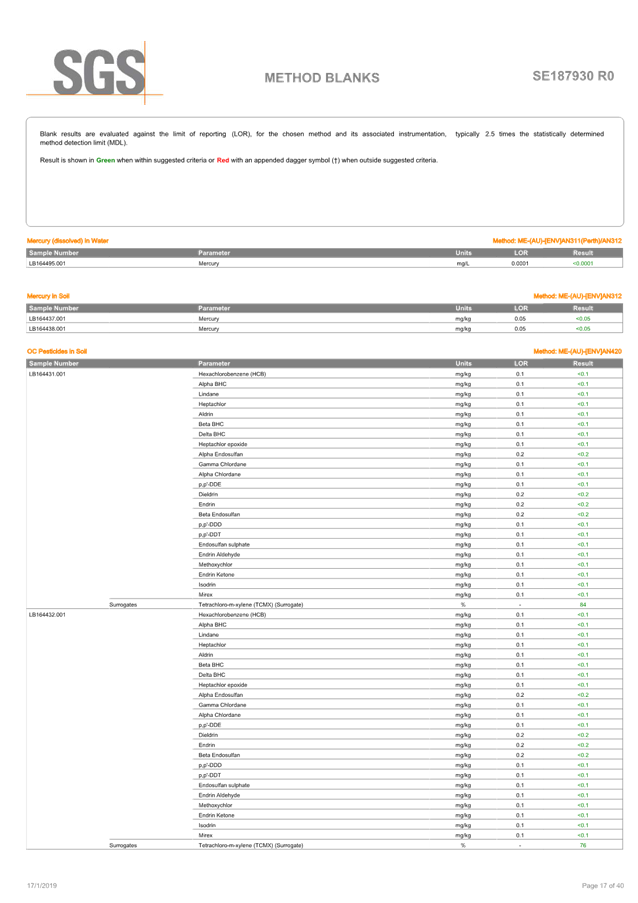Select report number SE187930 R0
The width and height of the screenshot is (638, 903).
[573, 76]
